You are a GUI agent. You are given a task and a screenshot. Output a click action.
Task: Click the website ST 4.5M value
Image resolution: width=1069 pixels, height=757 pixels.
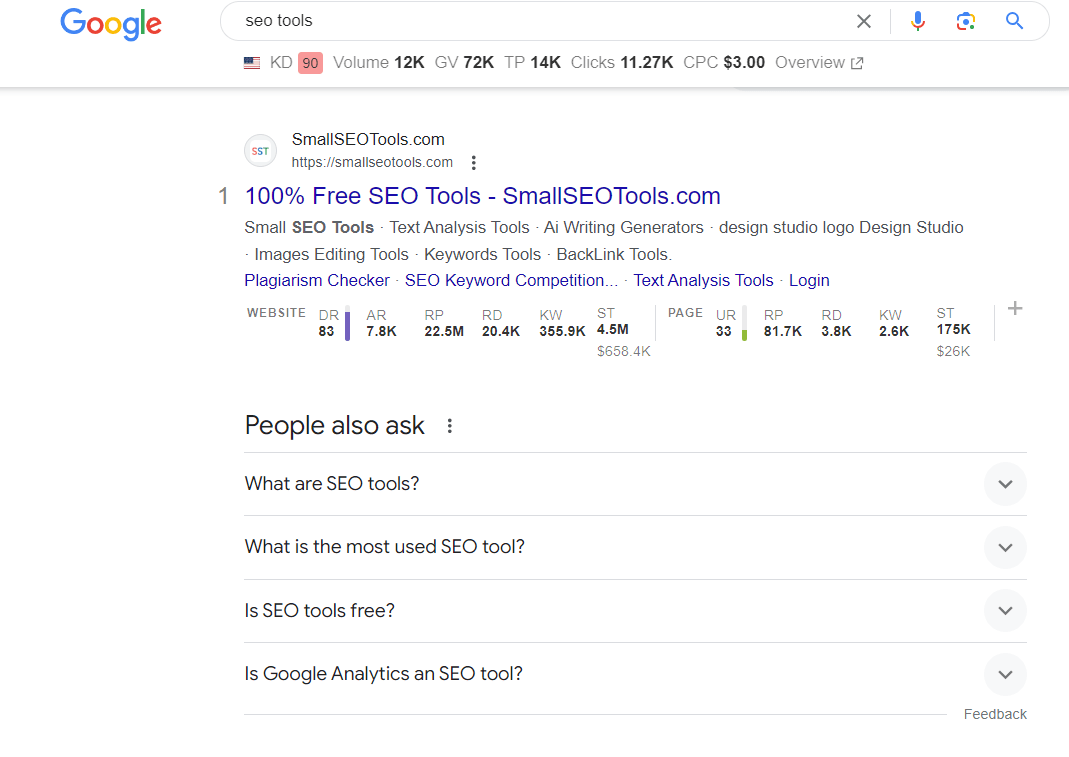tap(613, 329)
